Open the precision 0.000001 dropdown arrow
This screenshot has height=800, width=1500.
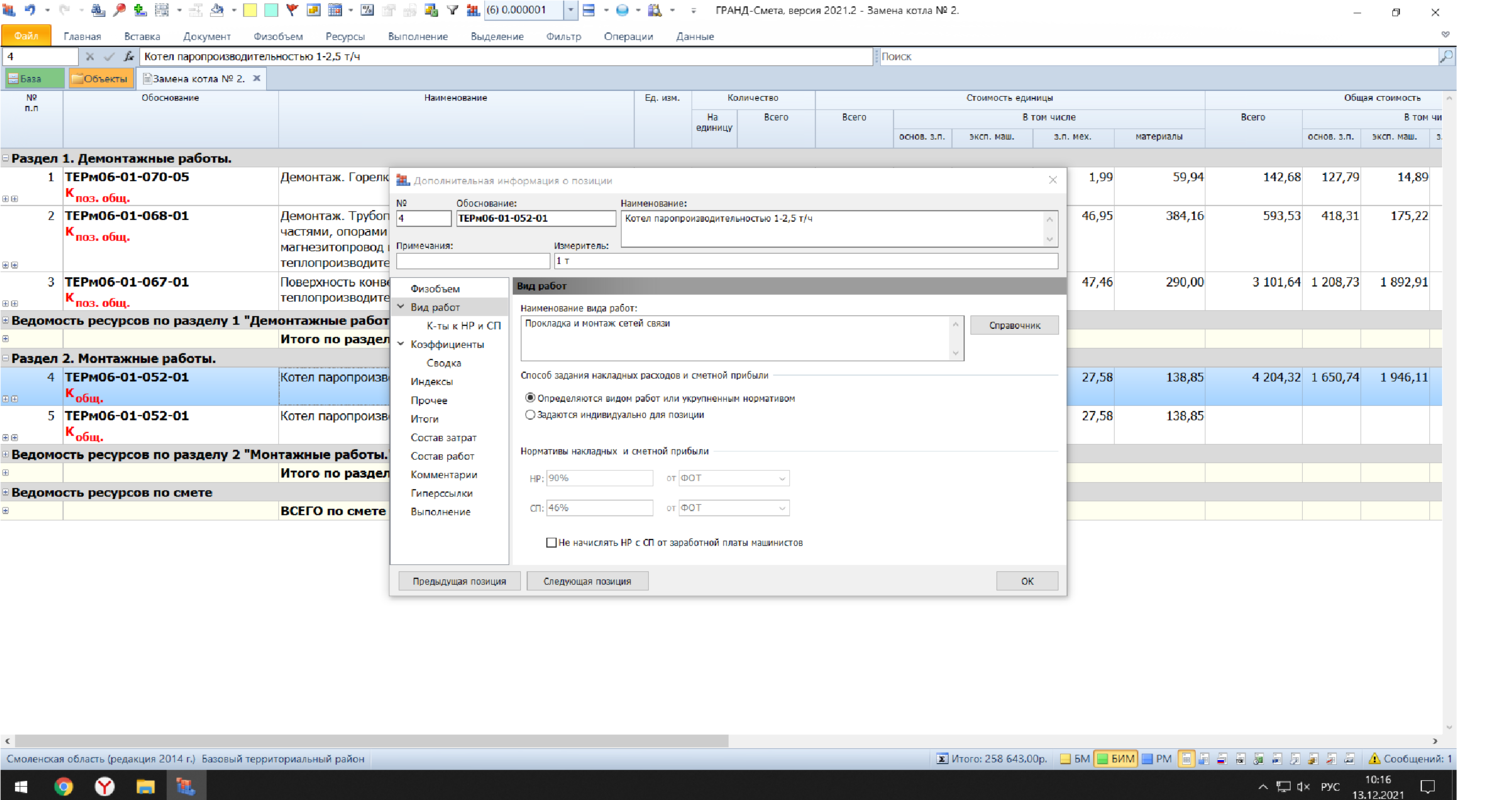click(x=571, y=11)
